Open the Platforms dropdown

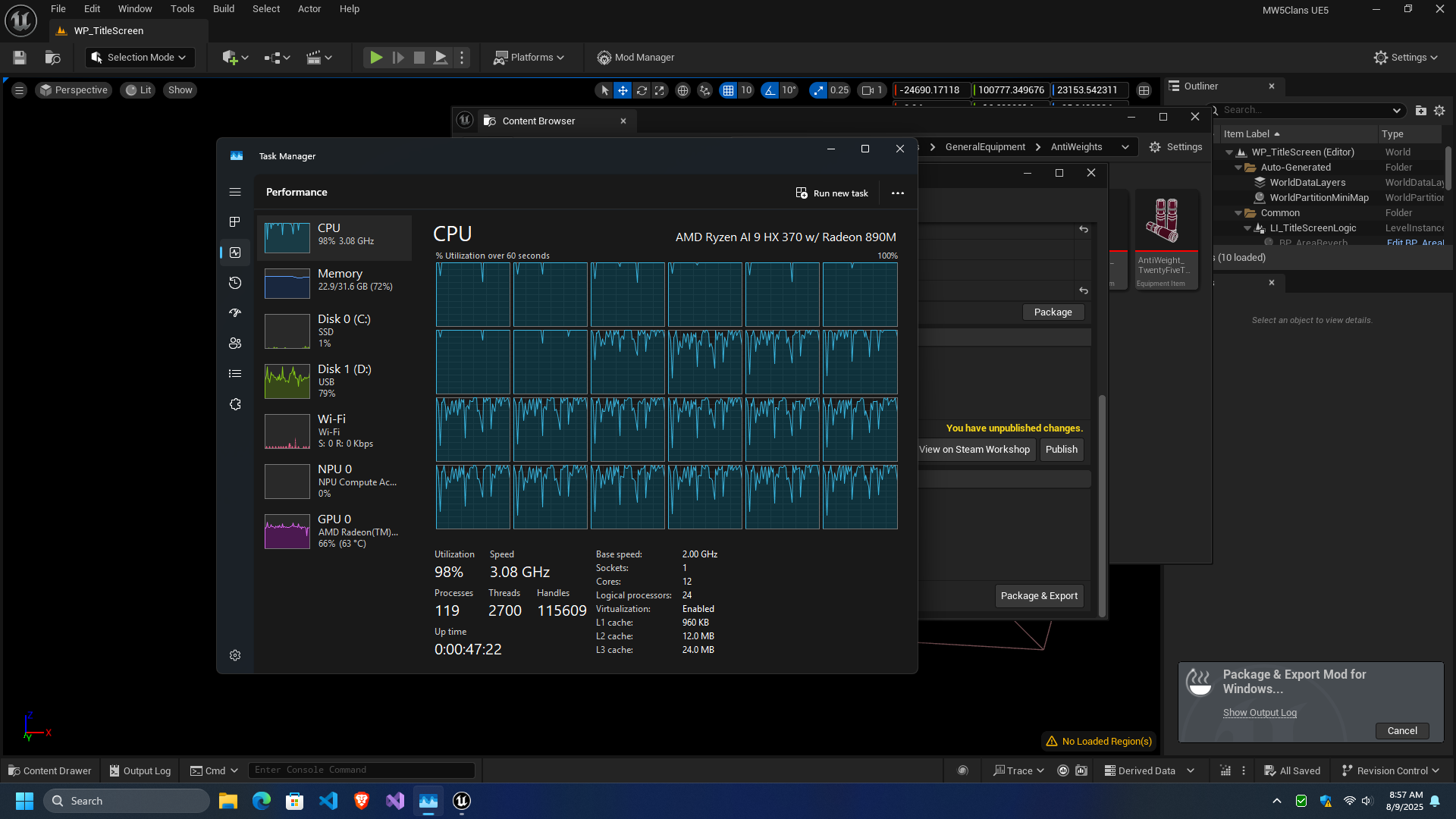pyautogui.click(x=529, y=58)
